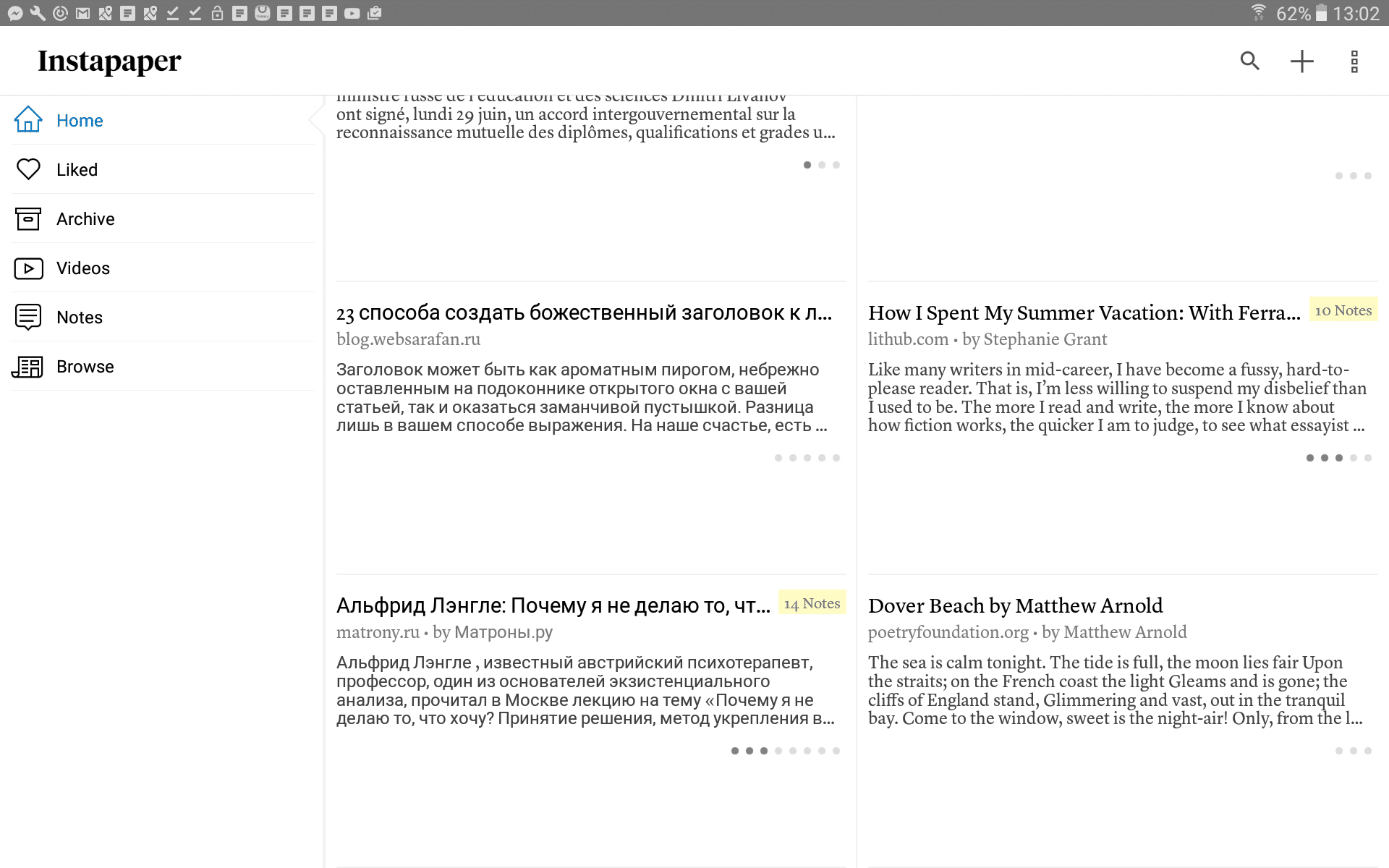The image size is (1389, 868).
Task: Open the Notes section
Action: (78, 317)
